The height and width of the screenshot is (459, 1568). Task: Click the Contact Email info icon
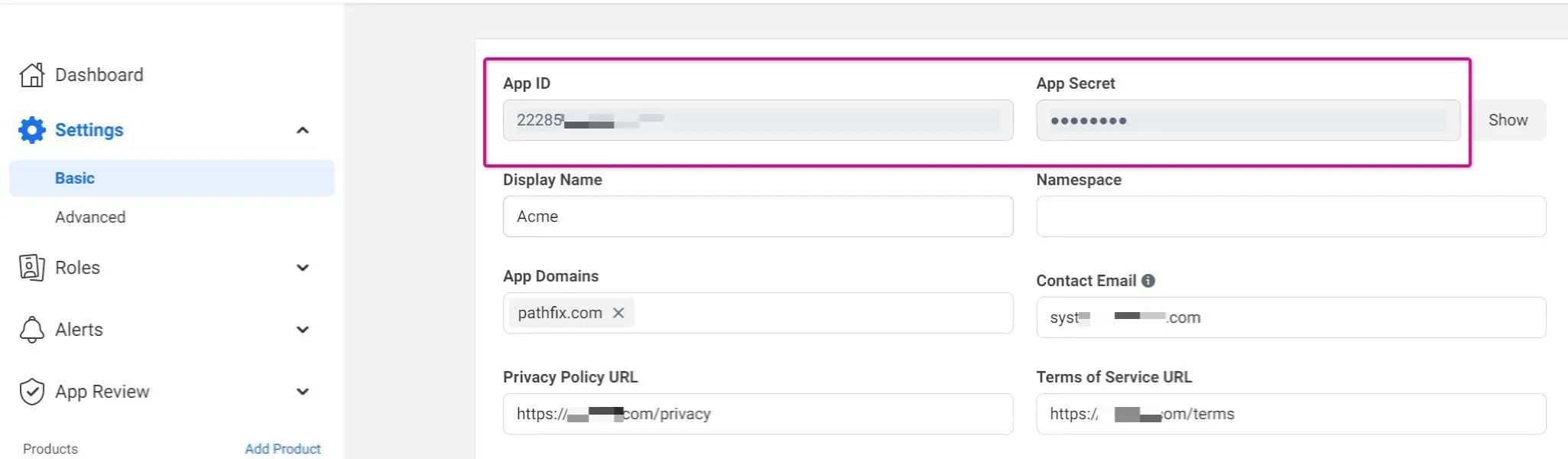[x=1148, y=281]
